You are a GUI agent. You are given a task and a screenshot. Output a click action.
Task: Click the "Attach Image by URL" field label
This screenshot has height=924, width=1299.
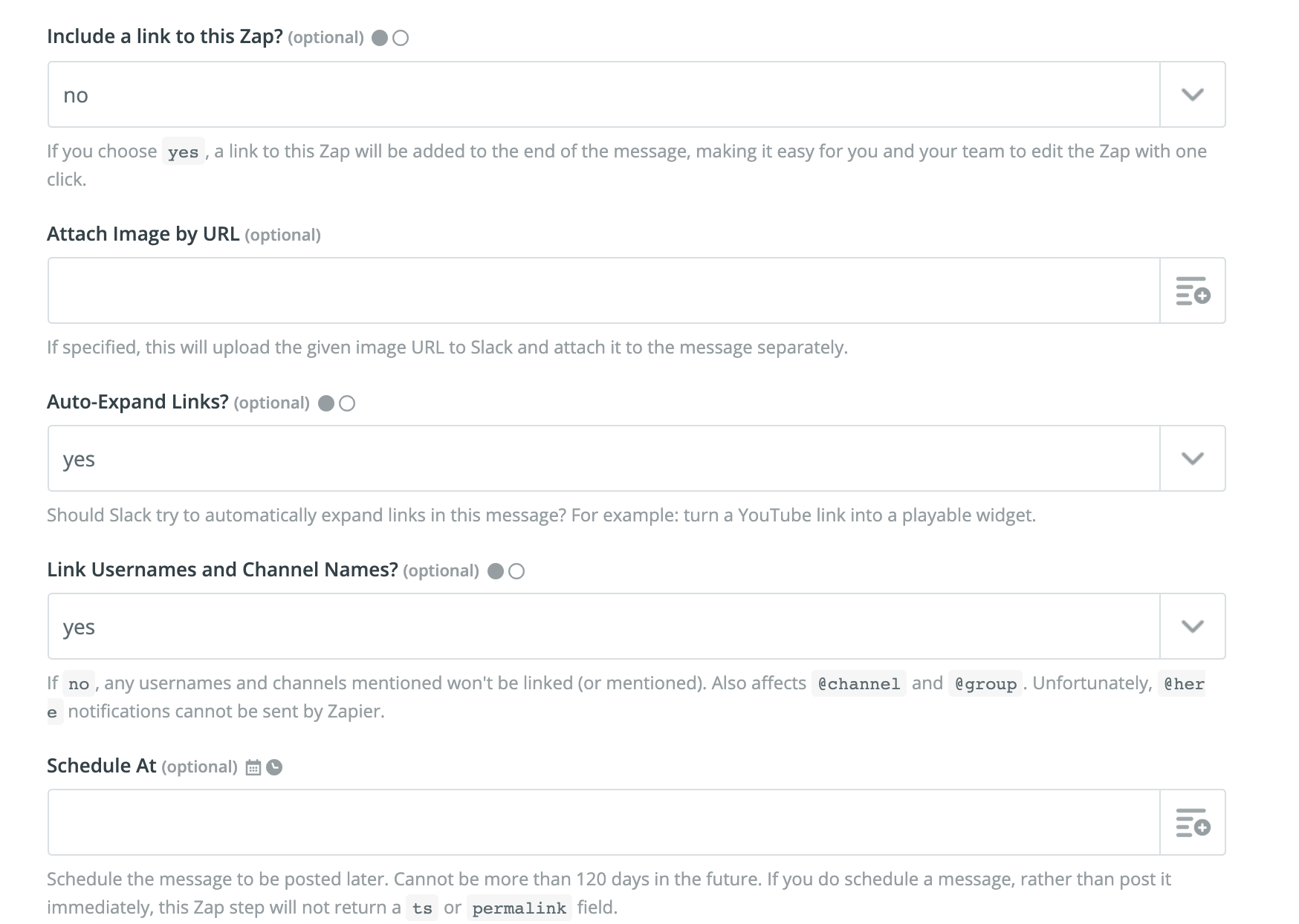pos(143,234)
